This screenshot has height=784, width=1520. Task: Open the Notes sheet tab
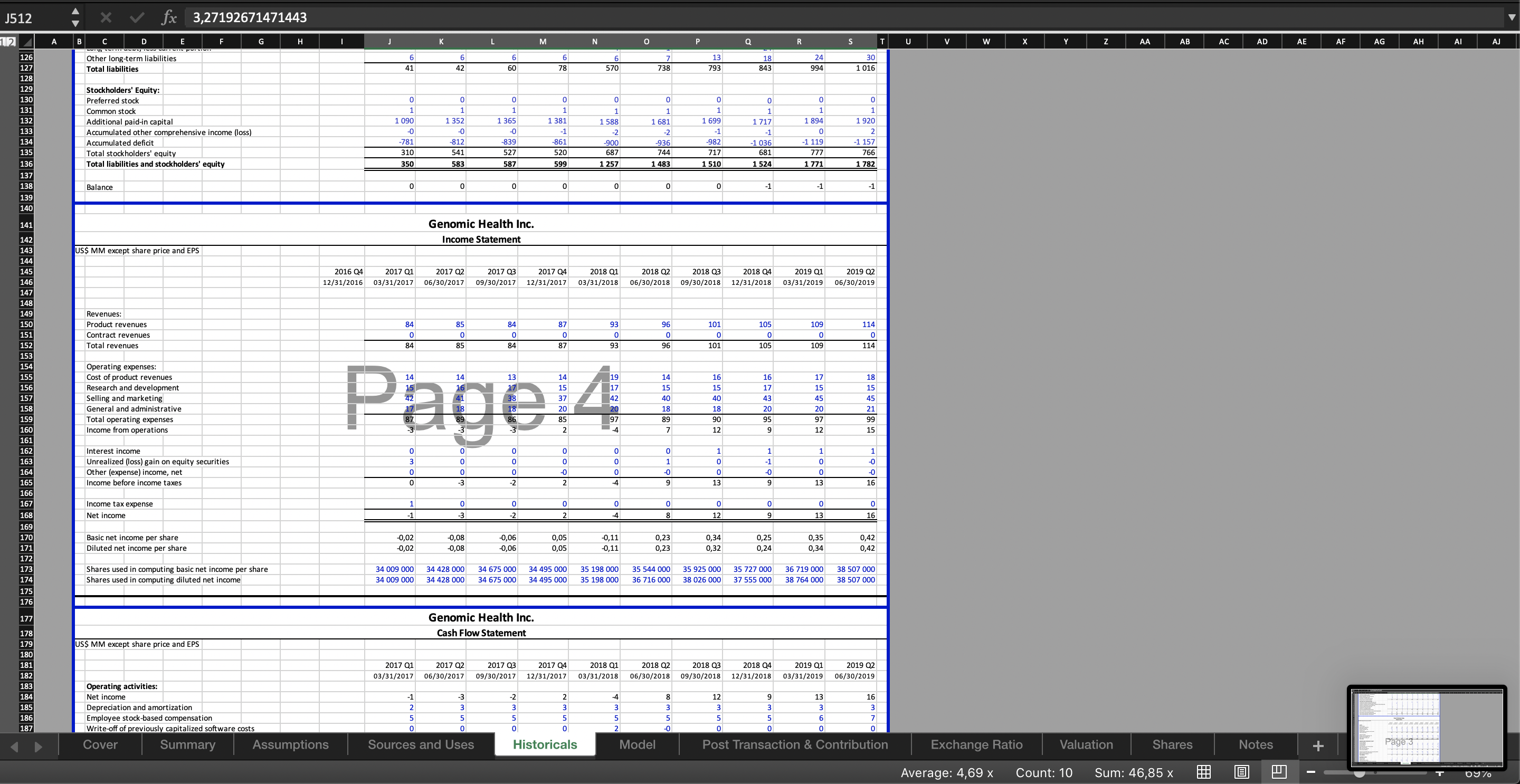pos(1256,744)
